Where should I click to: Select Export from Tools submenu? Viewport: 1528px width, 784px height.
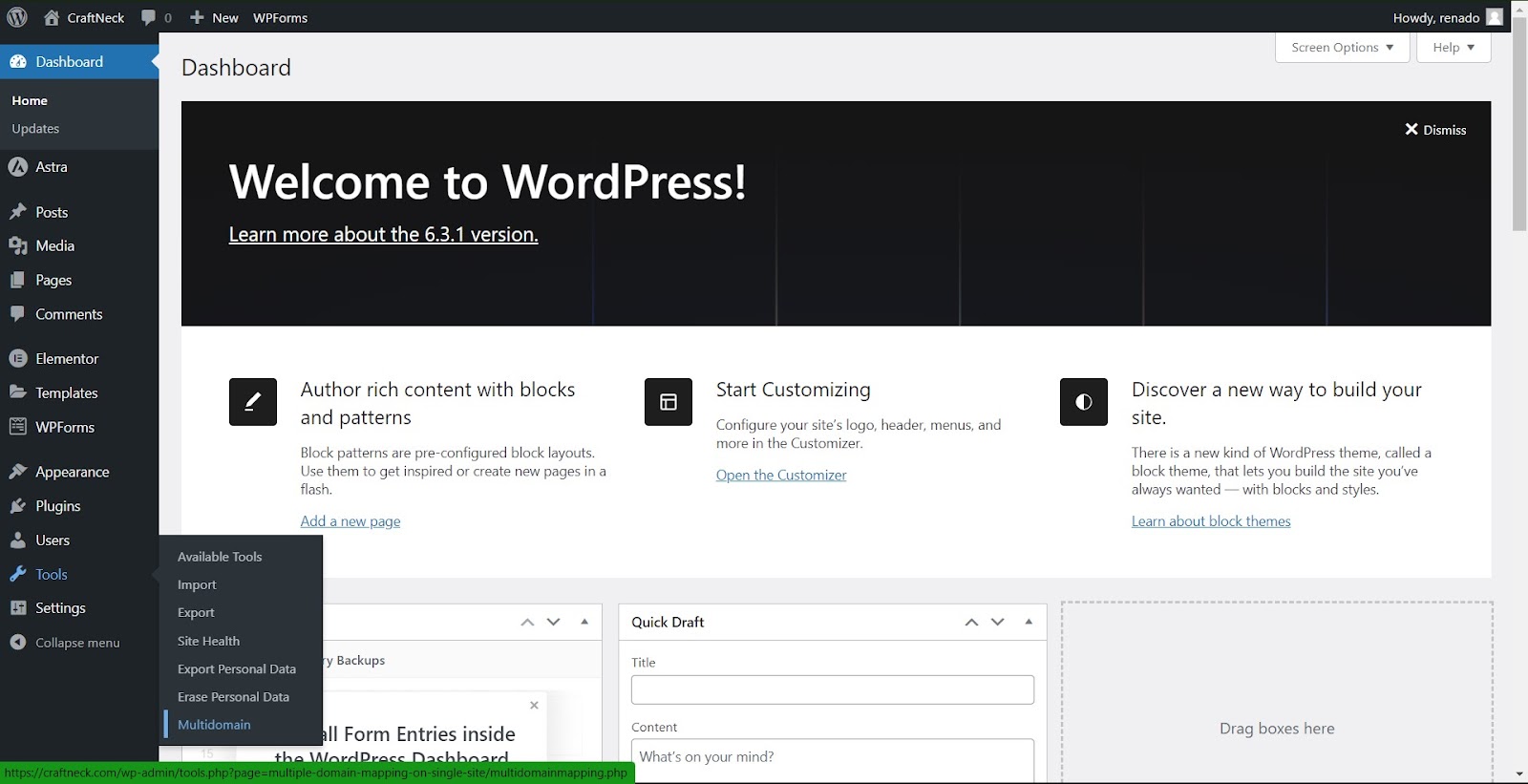(196, 612)
